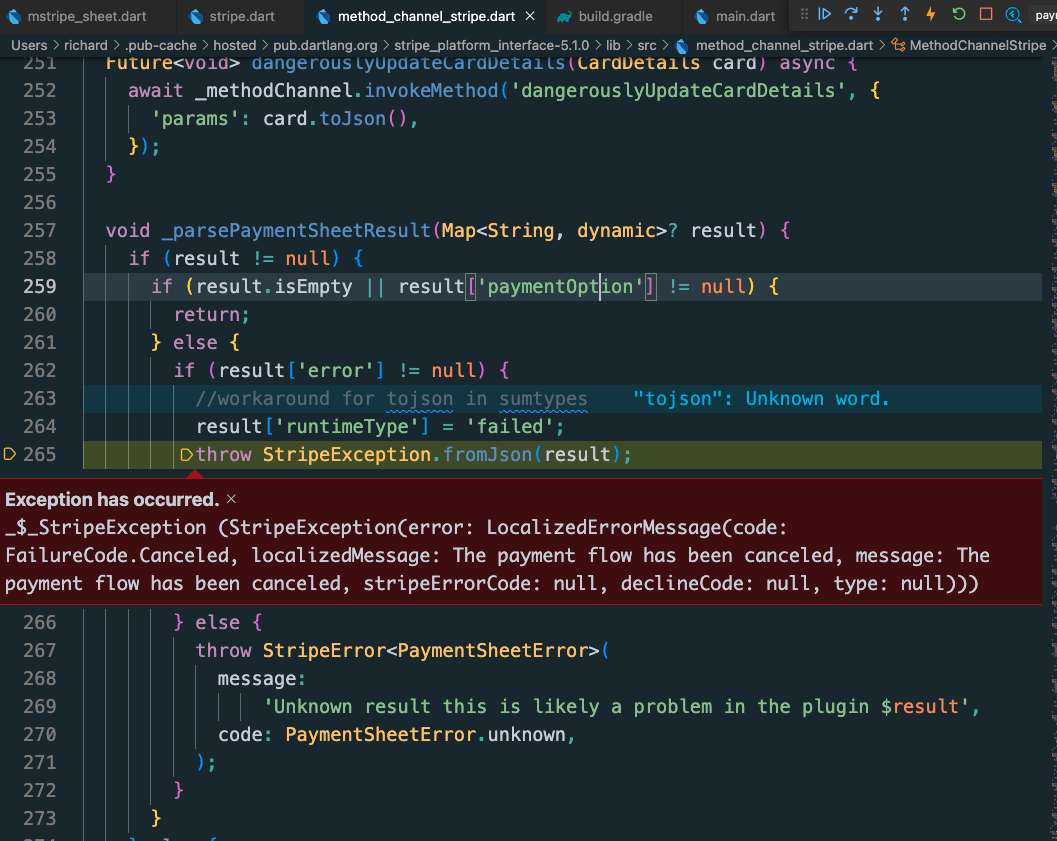The image size is (1057, 841).
Task: Switch to the stripe.dart tab
Action: [x=240, y=16]
